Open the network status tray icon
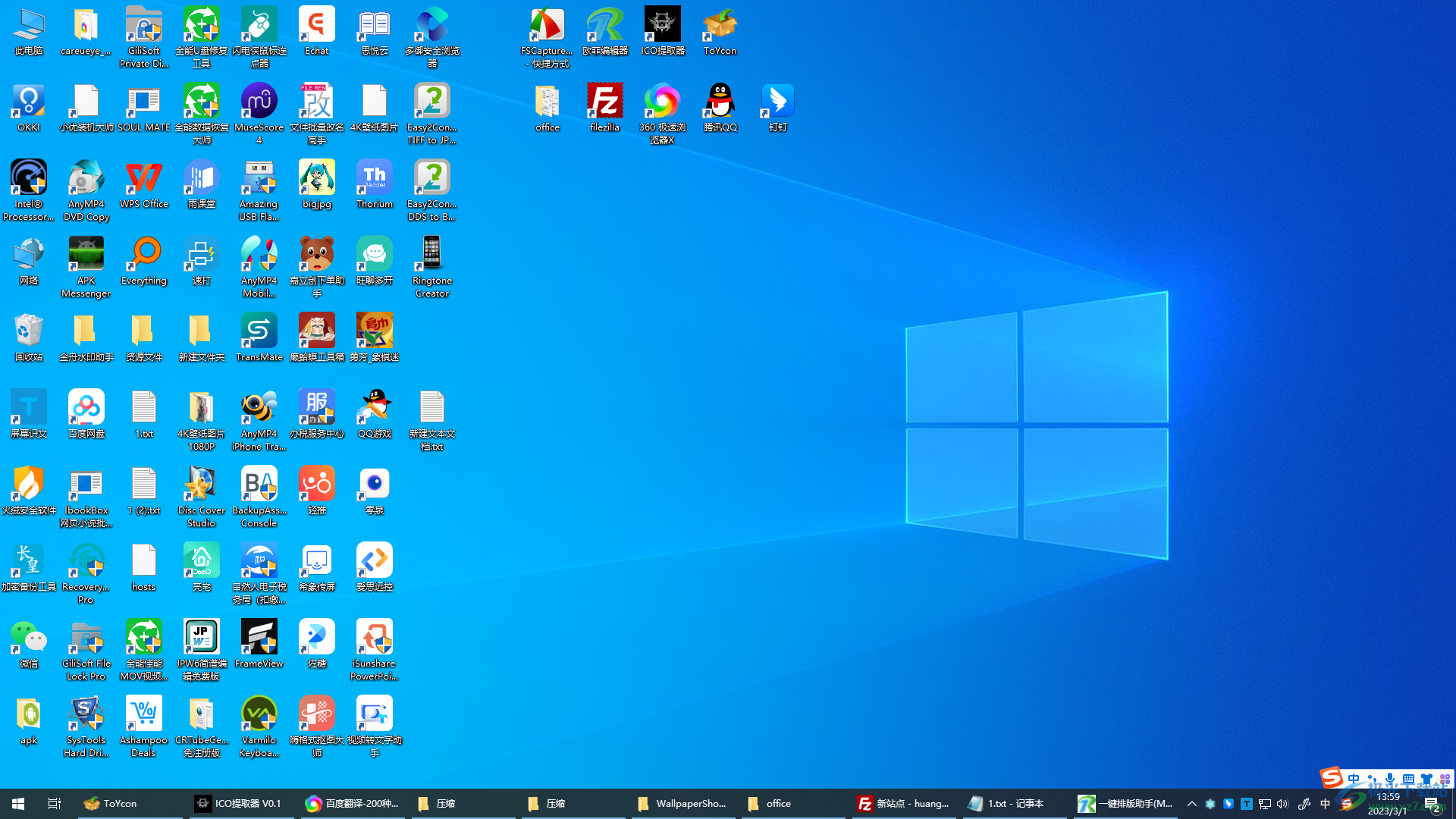The width and height of the screenshot is (1456, 819). coord(1264,804)
